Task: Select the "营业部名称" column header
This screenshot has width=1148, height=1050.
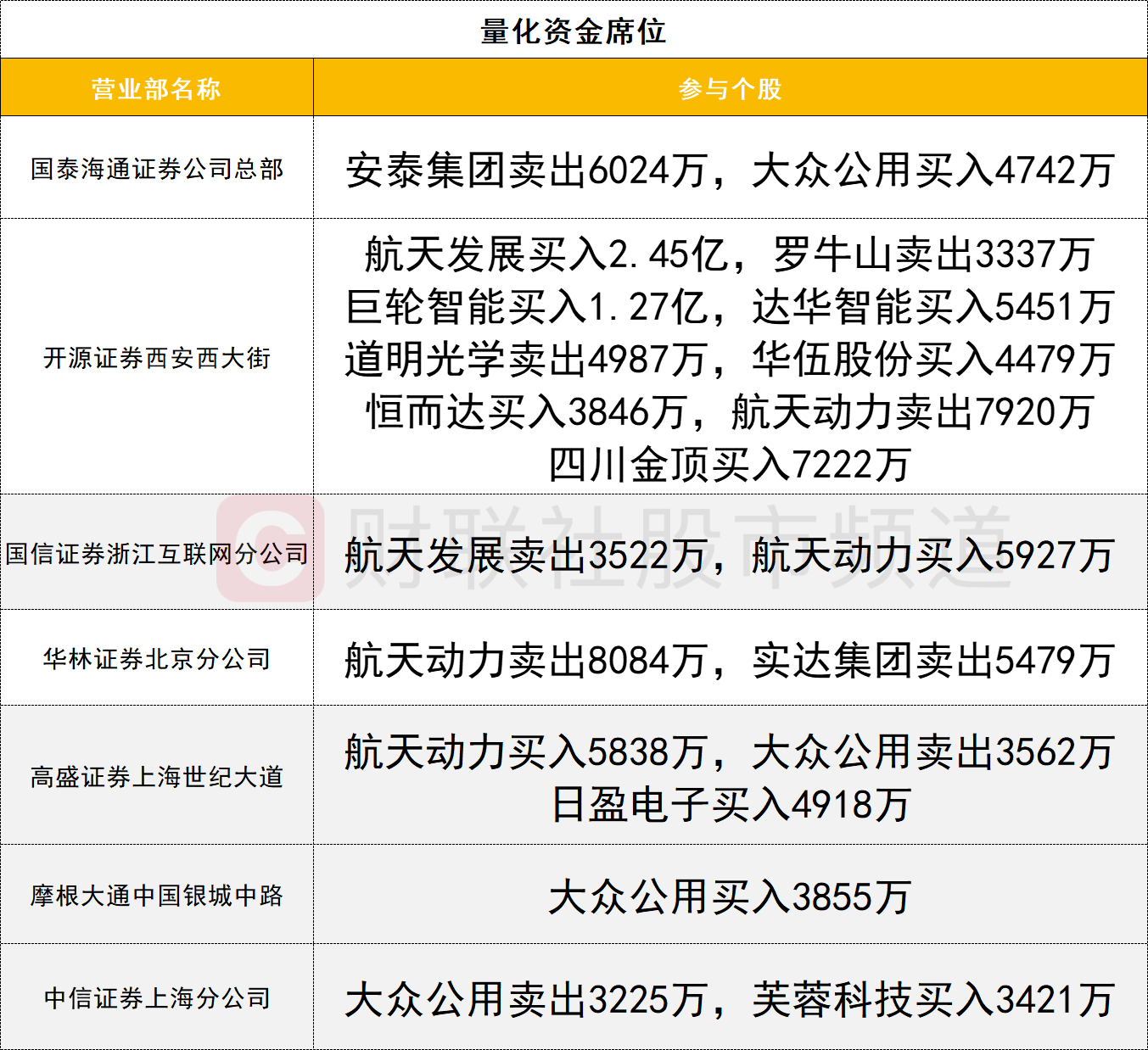Action: coord(156,88)
